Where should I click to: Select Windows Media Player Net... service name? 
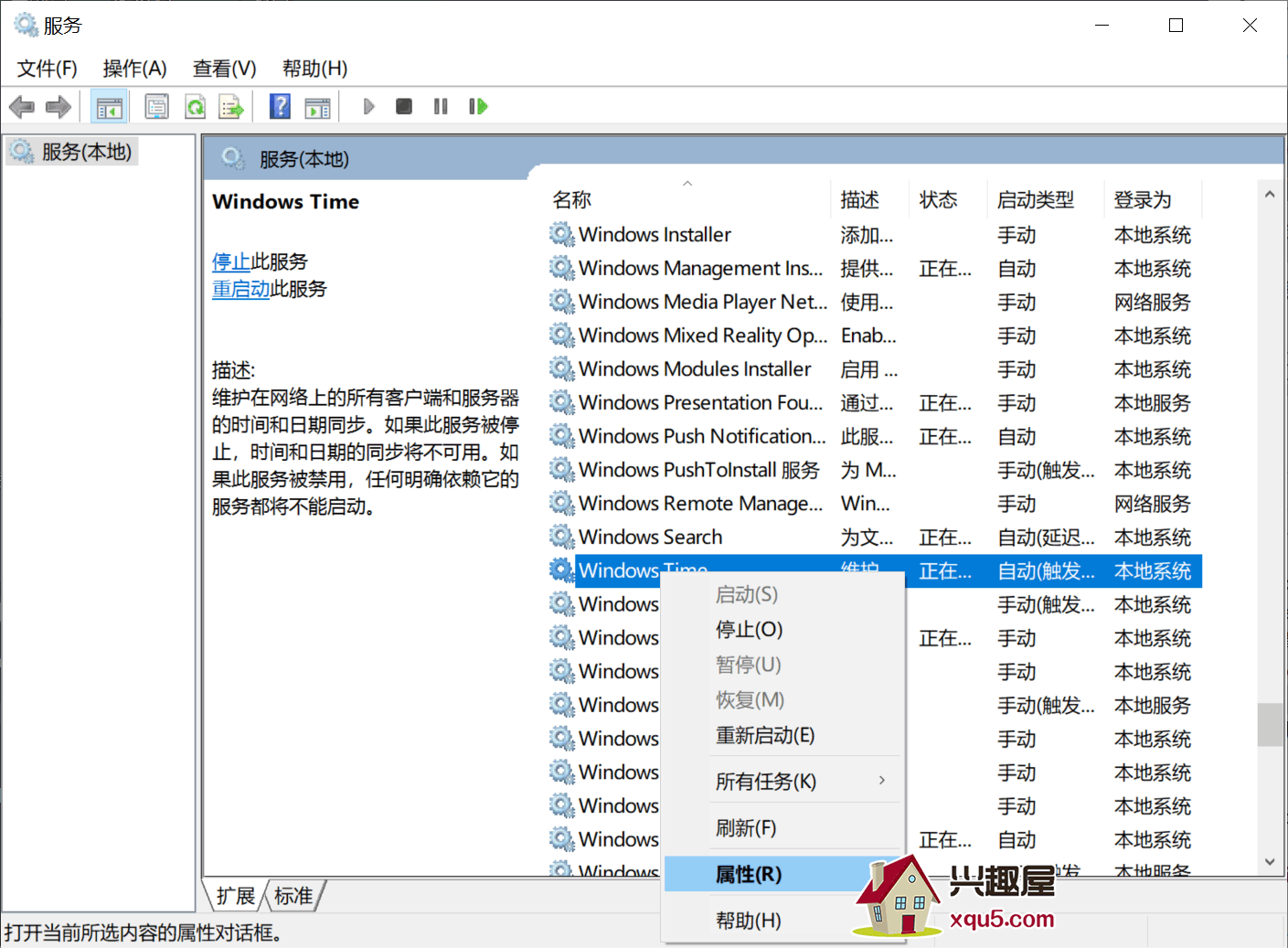pos(703,302)
